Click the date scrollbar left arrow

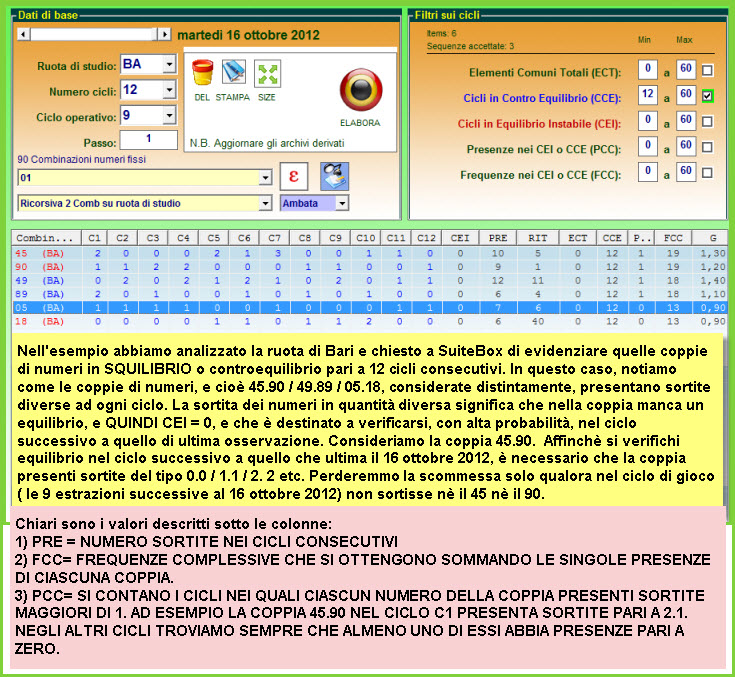(x=23, y=34)
